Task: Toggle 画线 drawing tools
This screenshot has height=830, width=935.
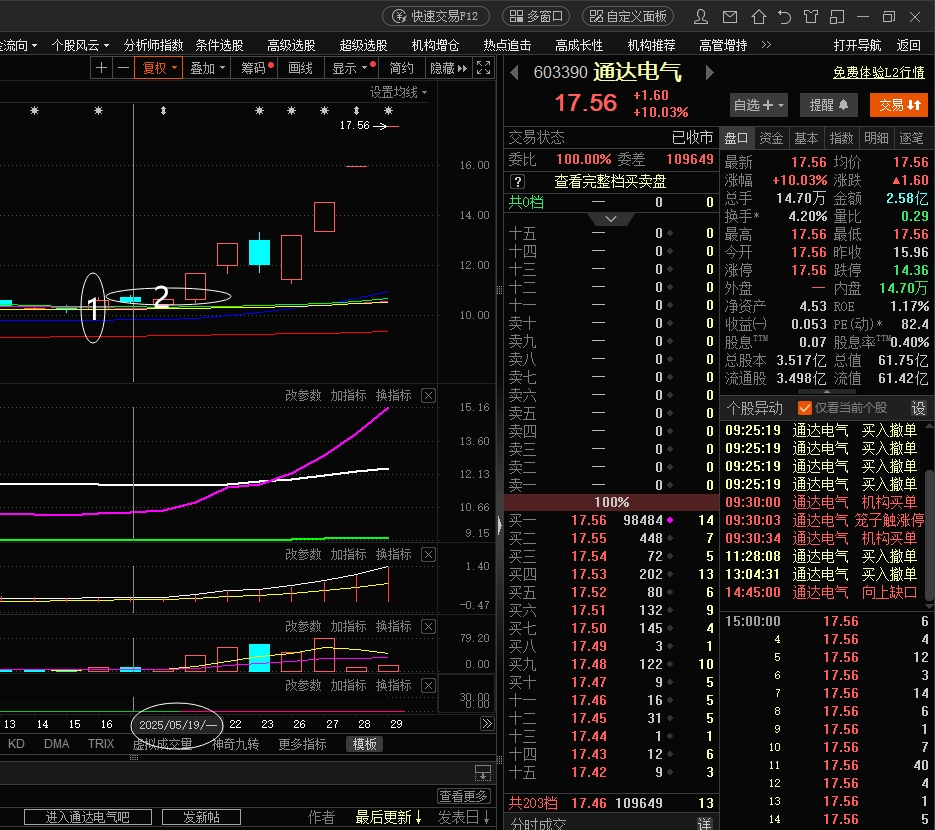Action: click(301, 68)
